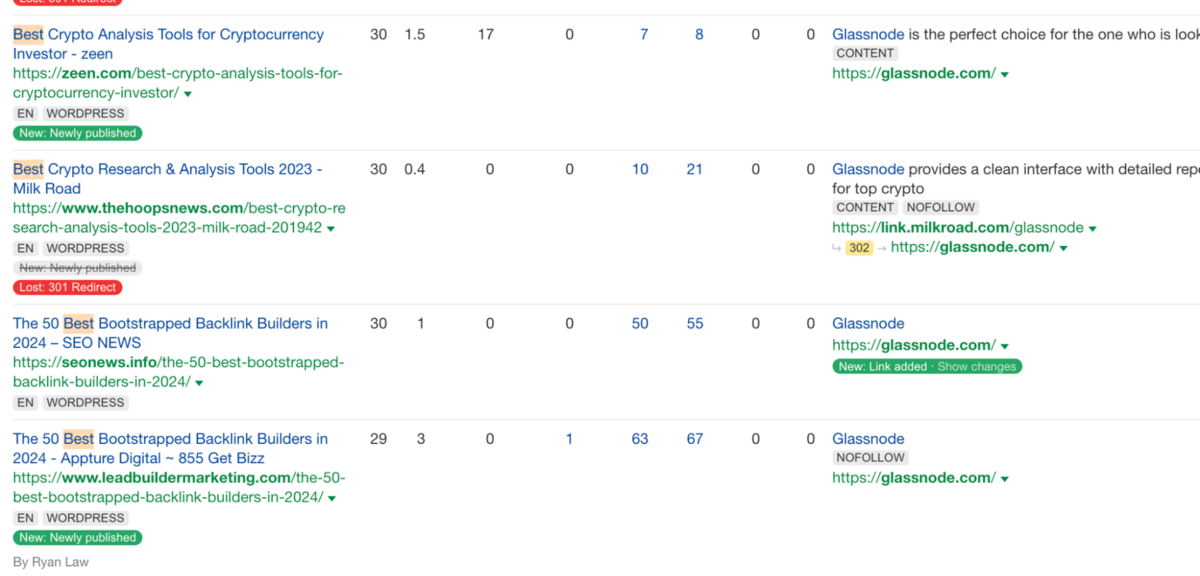This screenshot has height=576, width=1200.
Task: Click the "New: Newly published" badge for zeen
Action: pyautogui.click(x=77, y=133)
